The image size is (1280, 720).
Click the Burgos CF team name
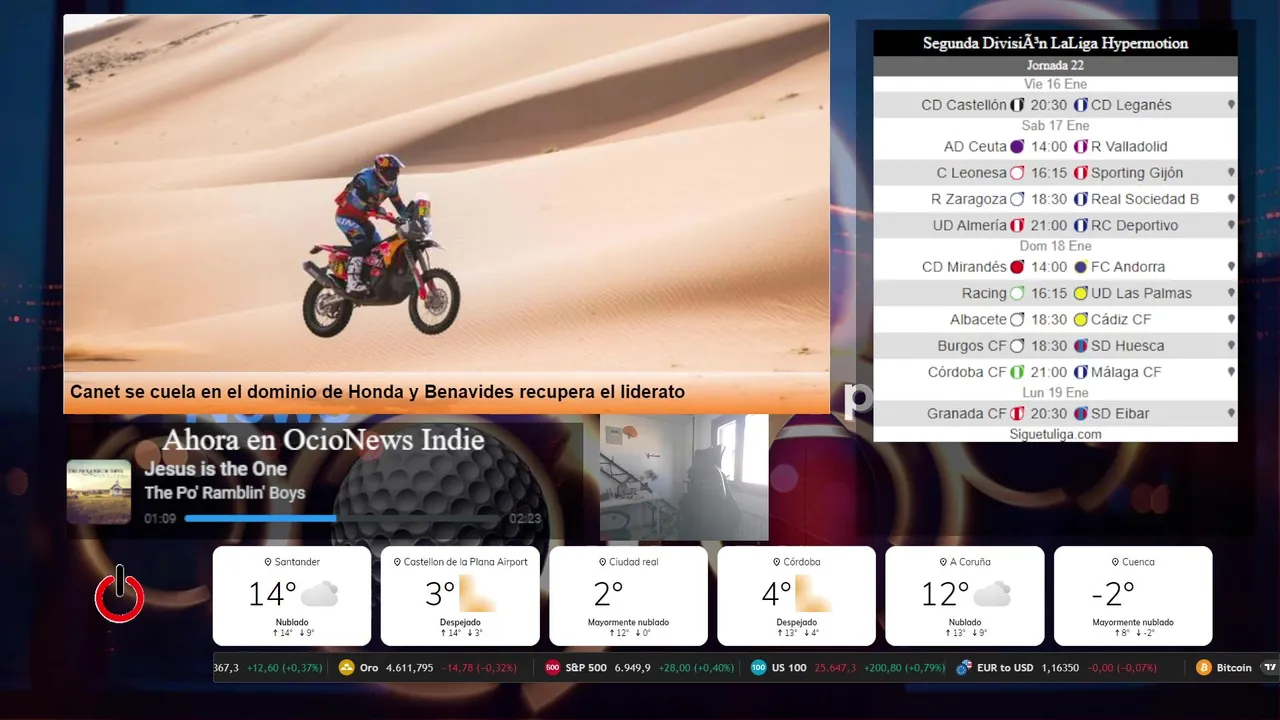pos(972,346)
